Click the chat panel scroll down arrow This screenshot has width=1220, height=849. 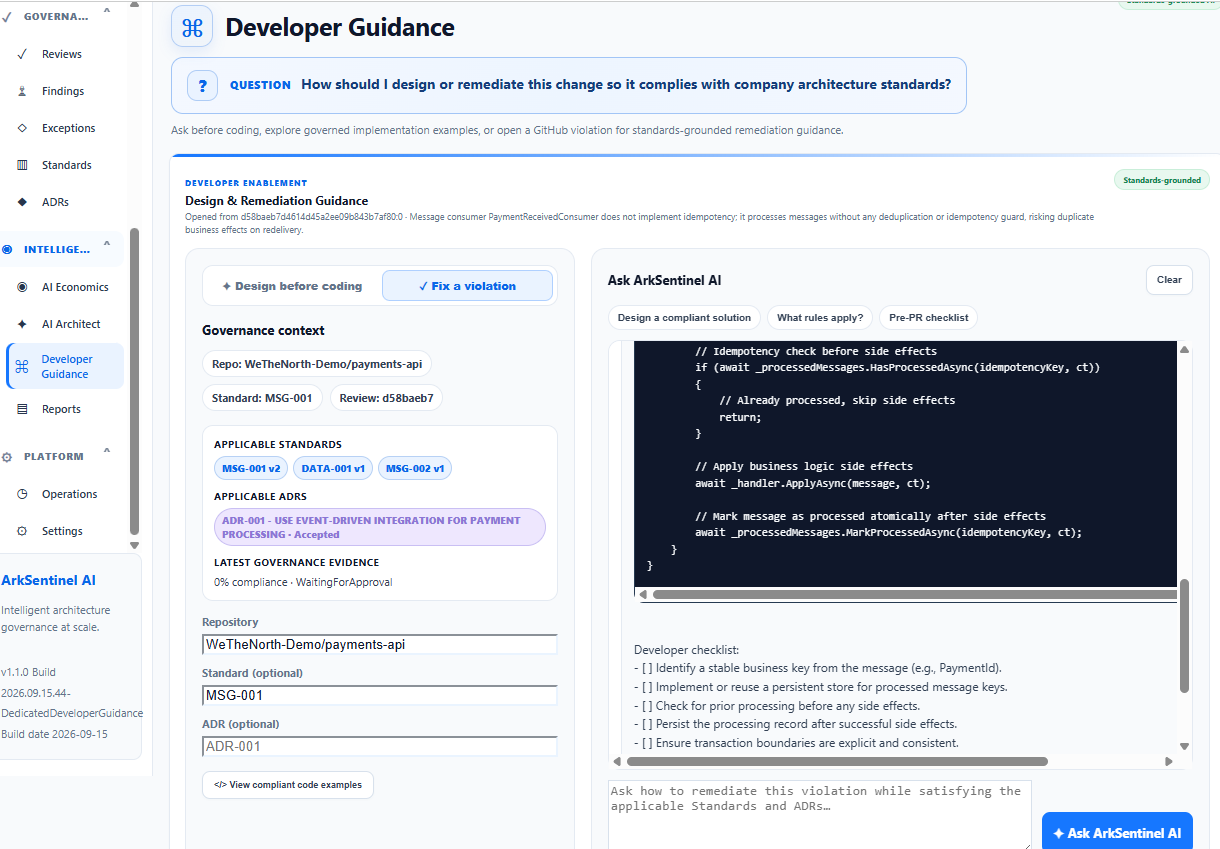coord(1185,746)
